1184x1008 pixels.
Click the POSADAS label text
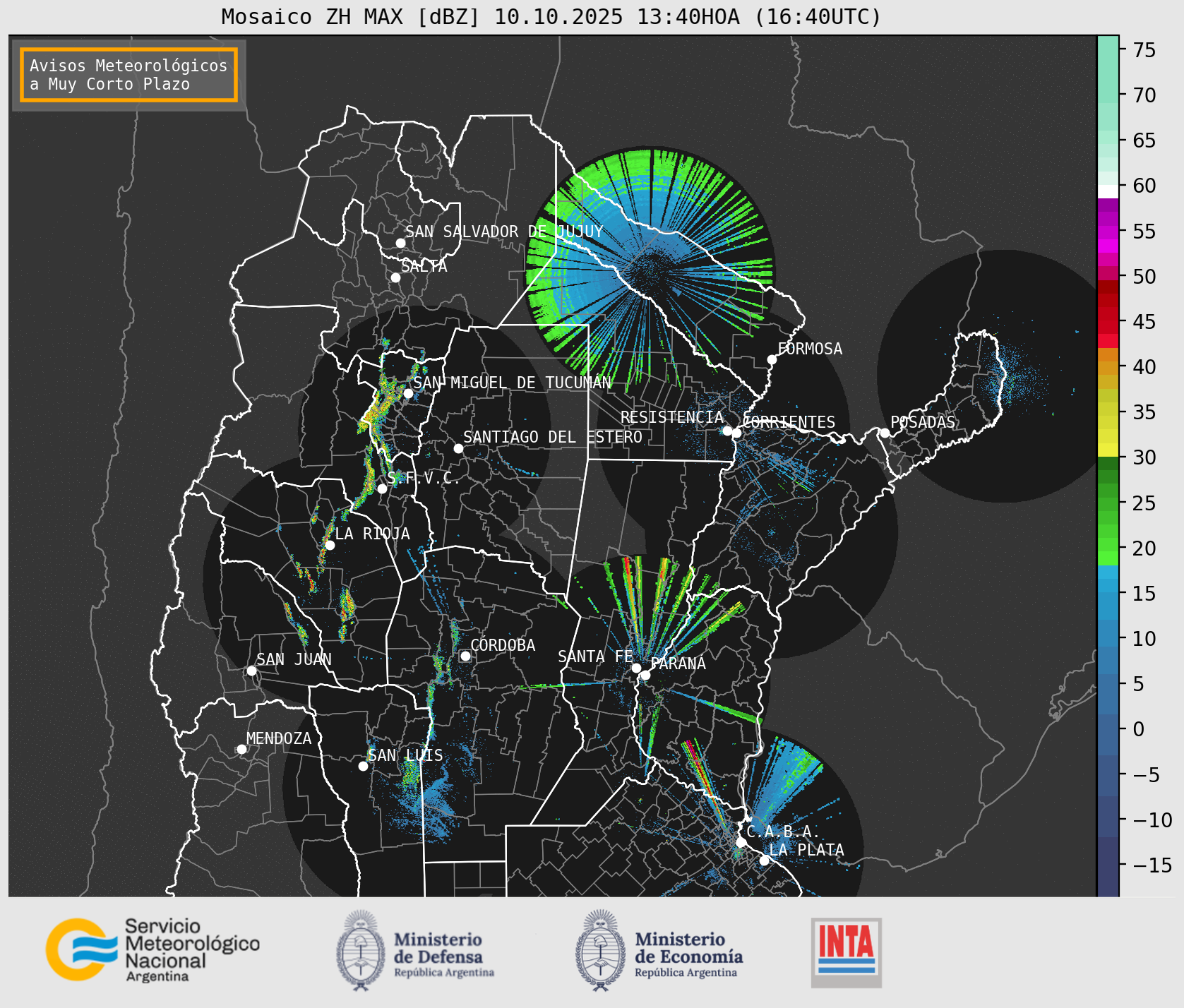(x=923, y=422)
